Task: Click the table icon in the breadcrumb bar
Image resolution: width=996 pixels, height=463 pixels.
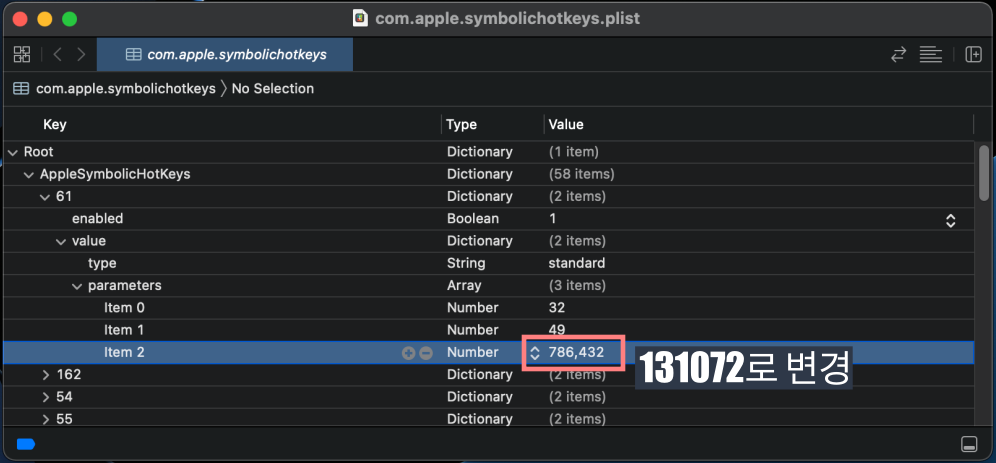Action: 21,88
